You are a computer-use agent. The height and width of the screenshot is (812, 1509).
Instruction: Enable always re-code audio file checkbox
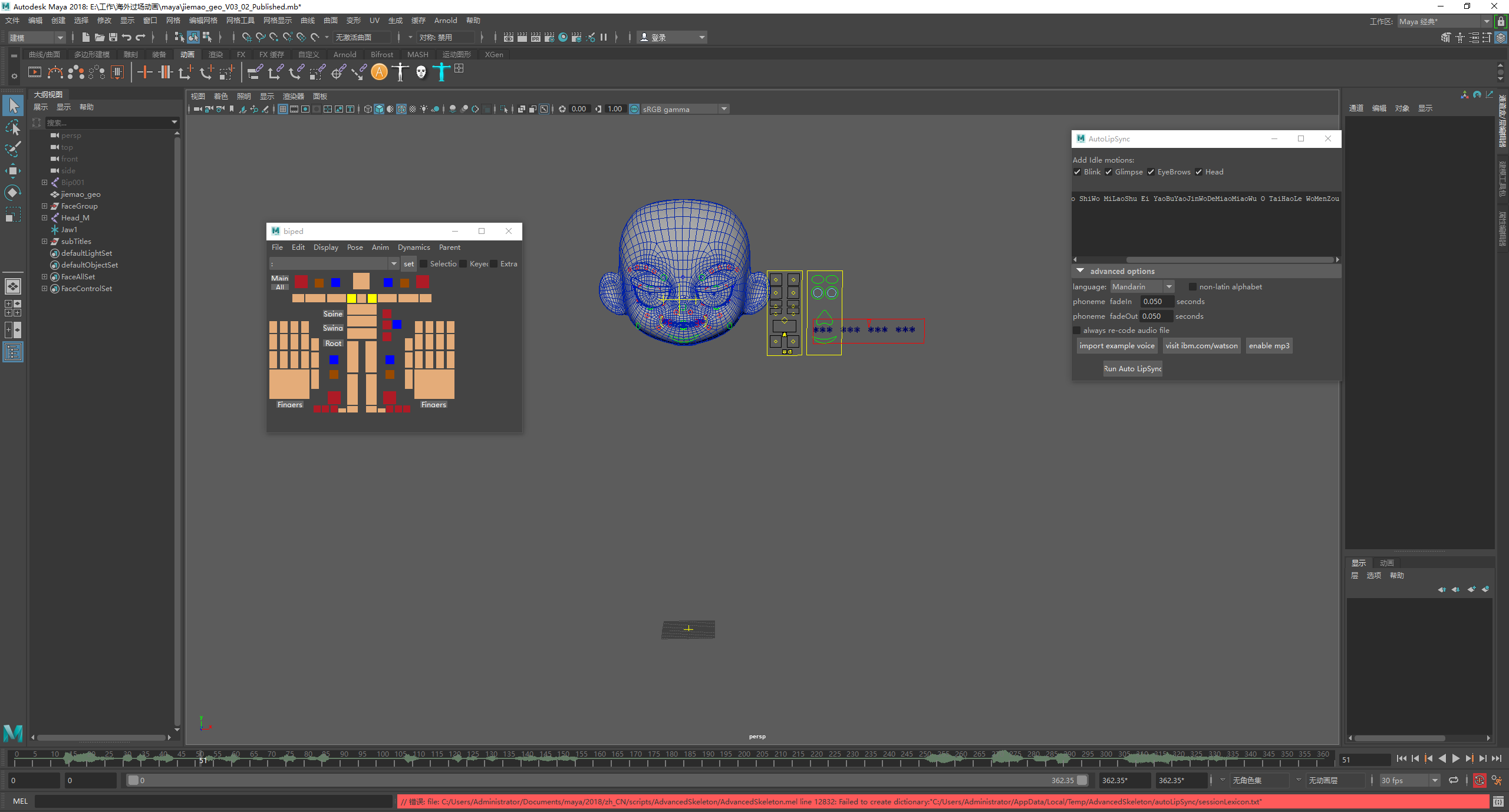[1077, 331]
